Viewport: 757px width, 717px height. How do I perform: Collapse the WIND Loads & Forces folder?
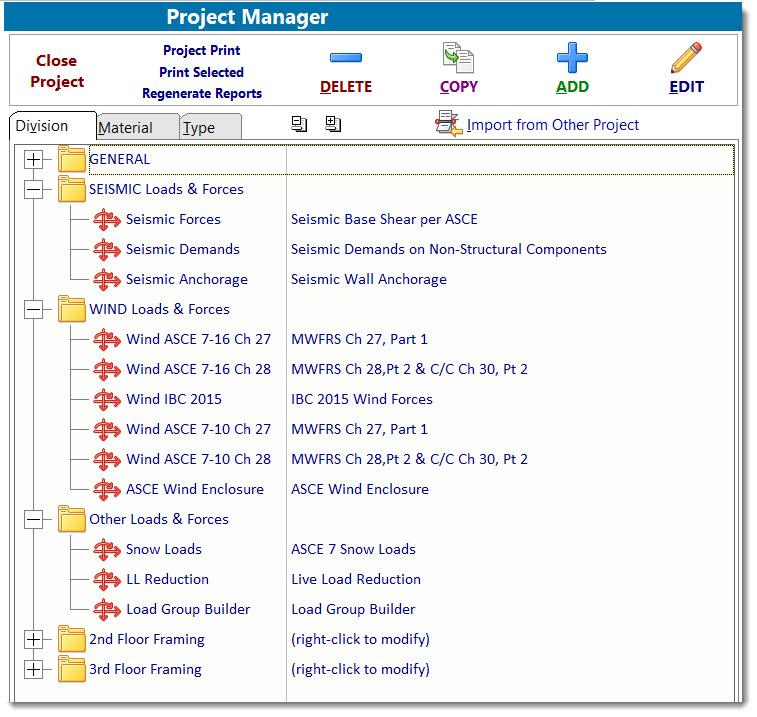pos(34,309)
